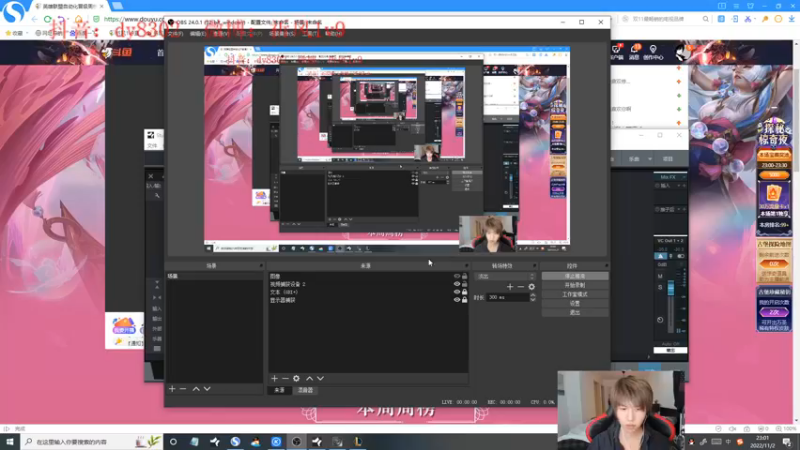
Task: Click the mixer M mute button
Action: pos(660,277)
